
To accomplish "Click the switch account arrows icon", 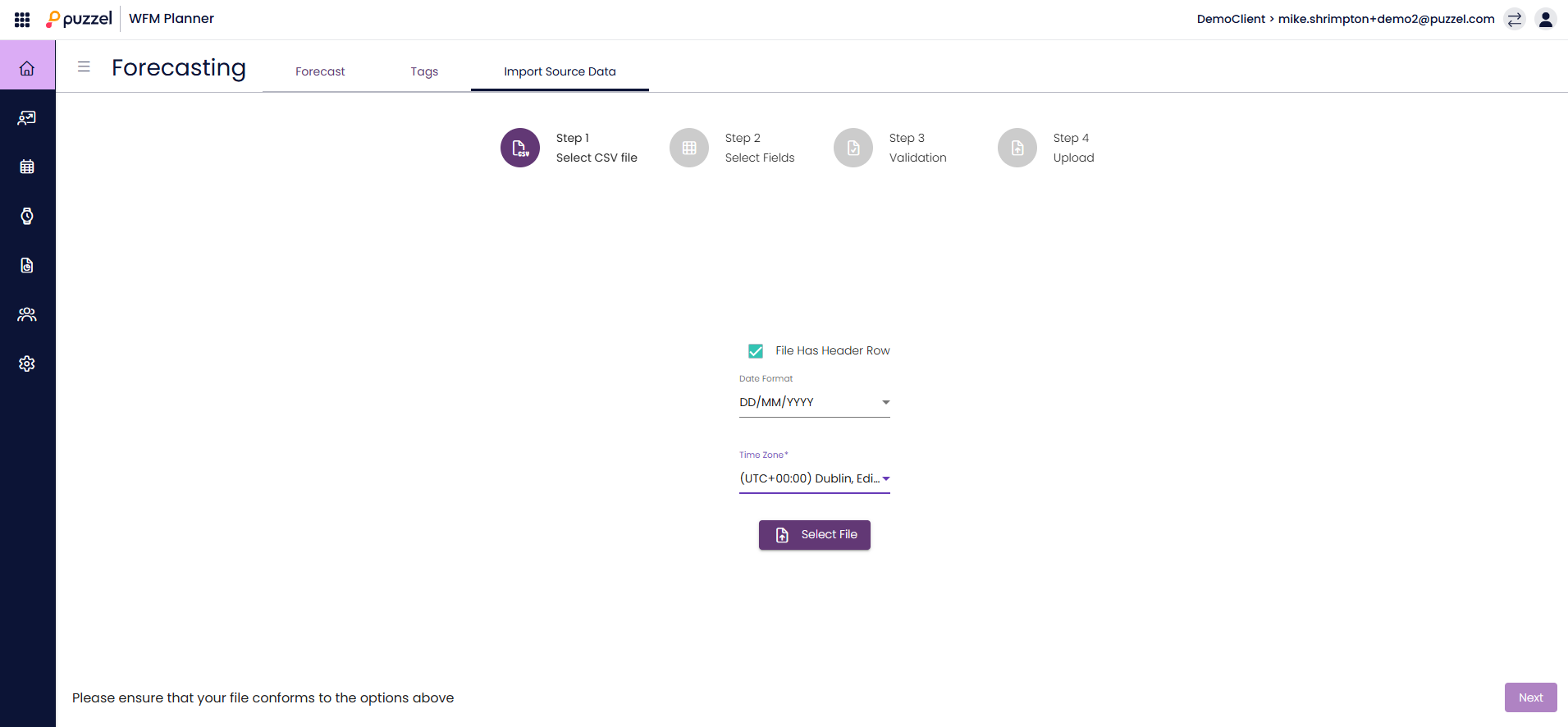I will tap(1515, 20).
